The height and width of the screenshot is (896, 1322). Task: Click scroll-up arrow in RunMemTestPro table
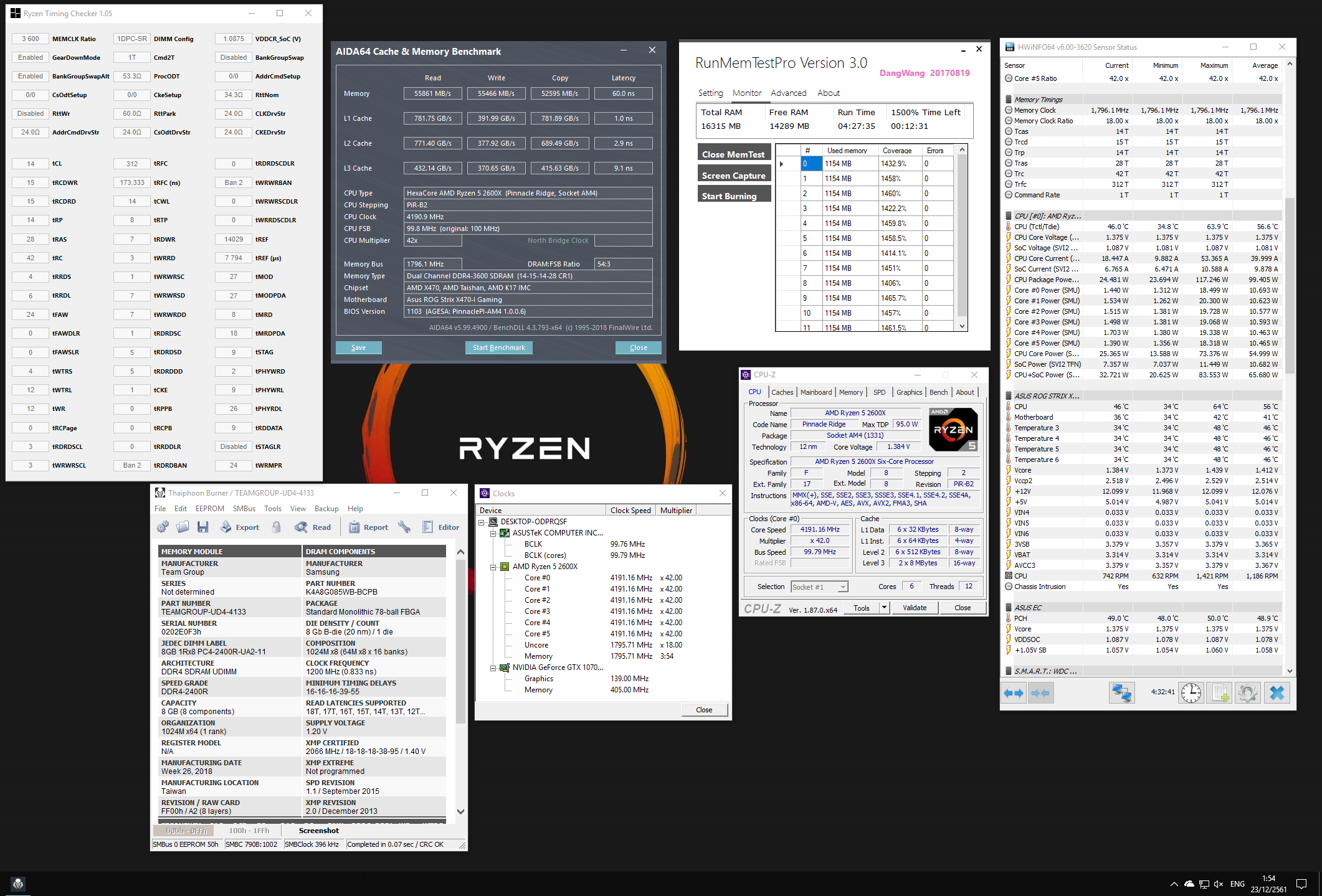[x=962, y=150]
